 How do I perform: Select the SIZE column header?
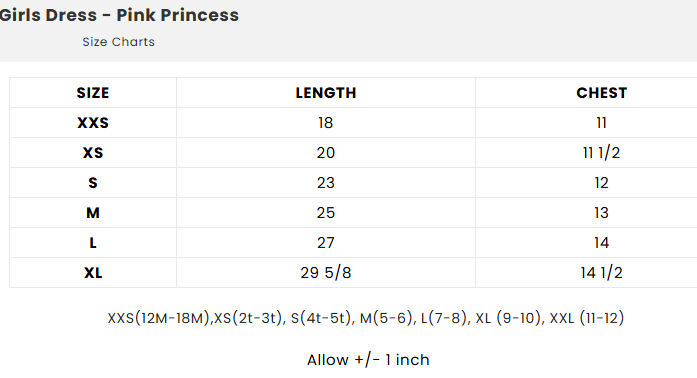tap(93, 93)
